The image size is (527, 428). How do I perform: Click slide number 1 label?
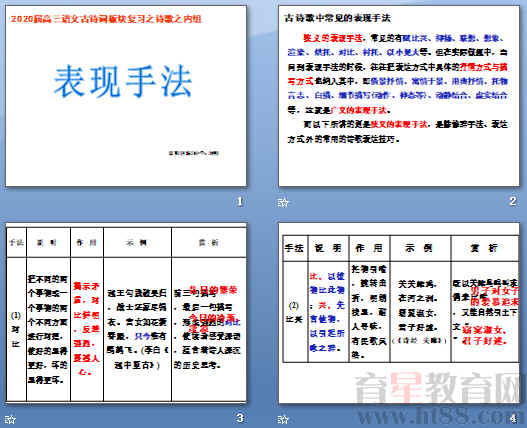tap(239, 201)
